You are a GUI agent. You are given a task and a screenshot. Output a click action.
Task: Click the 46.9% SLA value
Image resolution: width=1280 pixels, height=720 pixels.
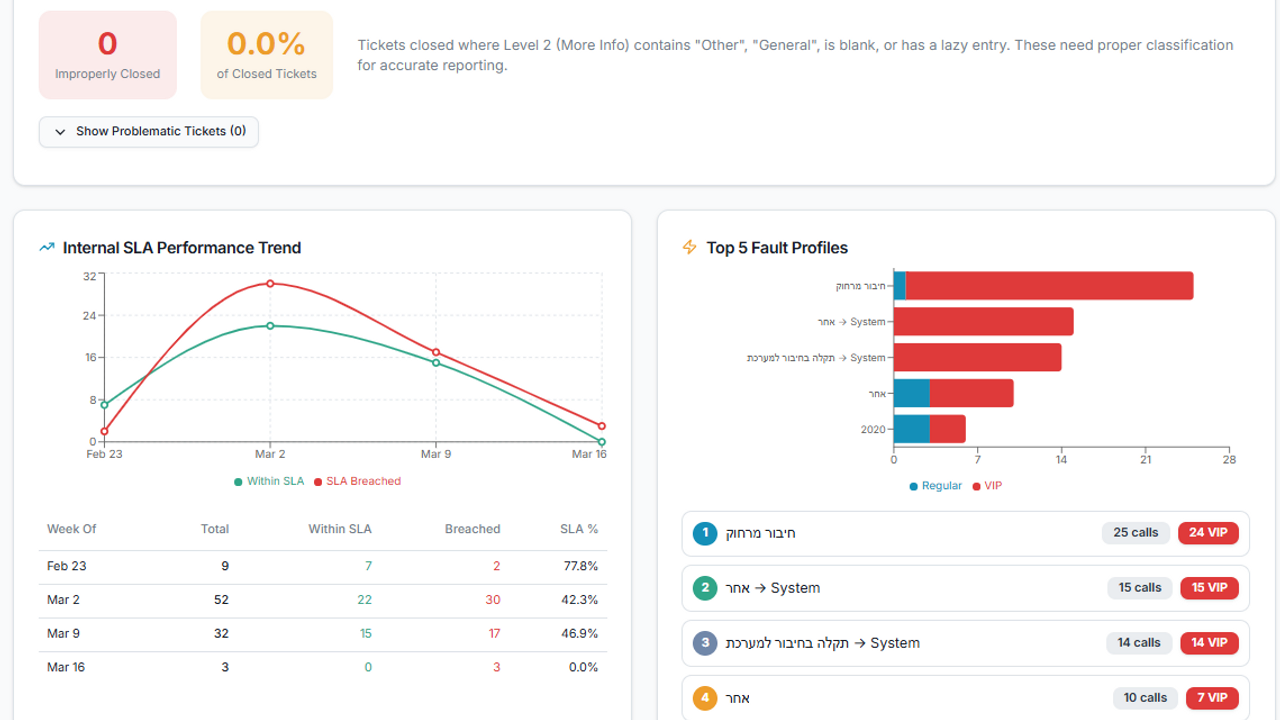tap(581, 634)
